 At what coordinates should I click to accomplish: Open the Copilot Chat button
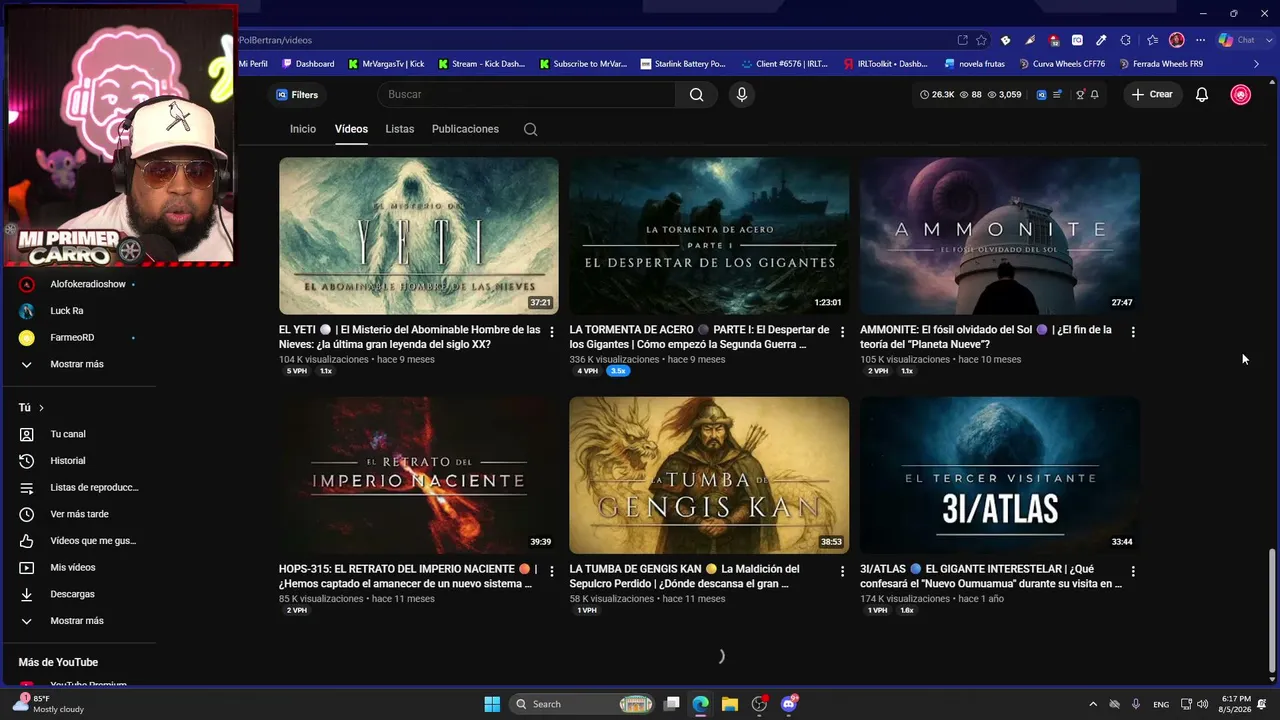1236,40
